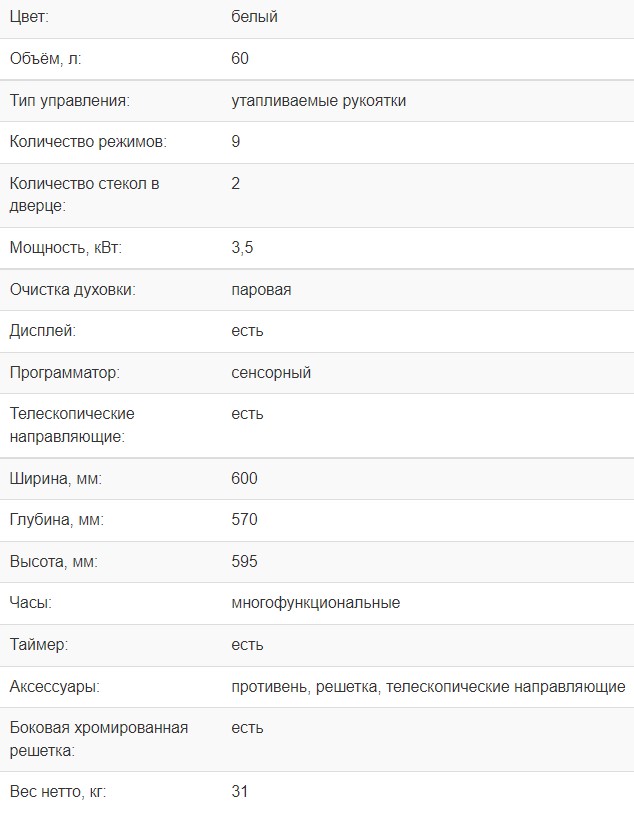
Task: Click "Телескопические направляющие:" label
Action: pyautogui.click(x=72, y=425)
